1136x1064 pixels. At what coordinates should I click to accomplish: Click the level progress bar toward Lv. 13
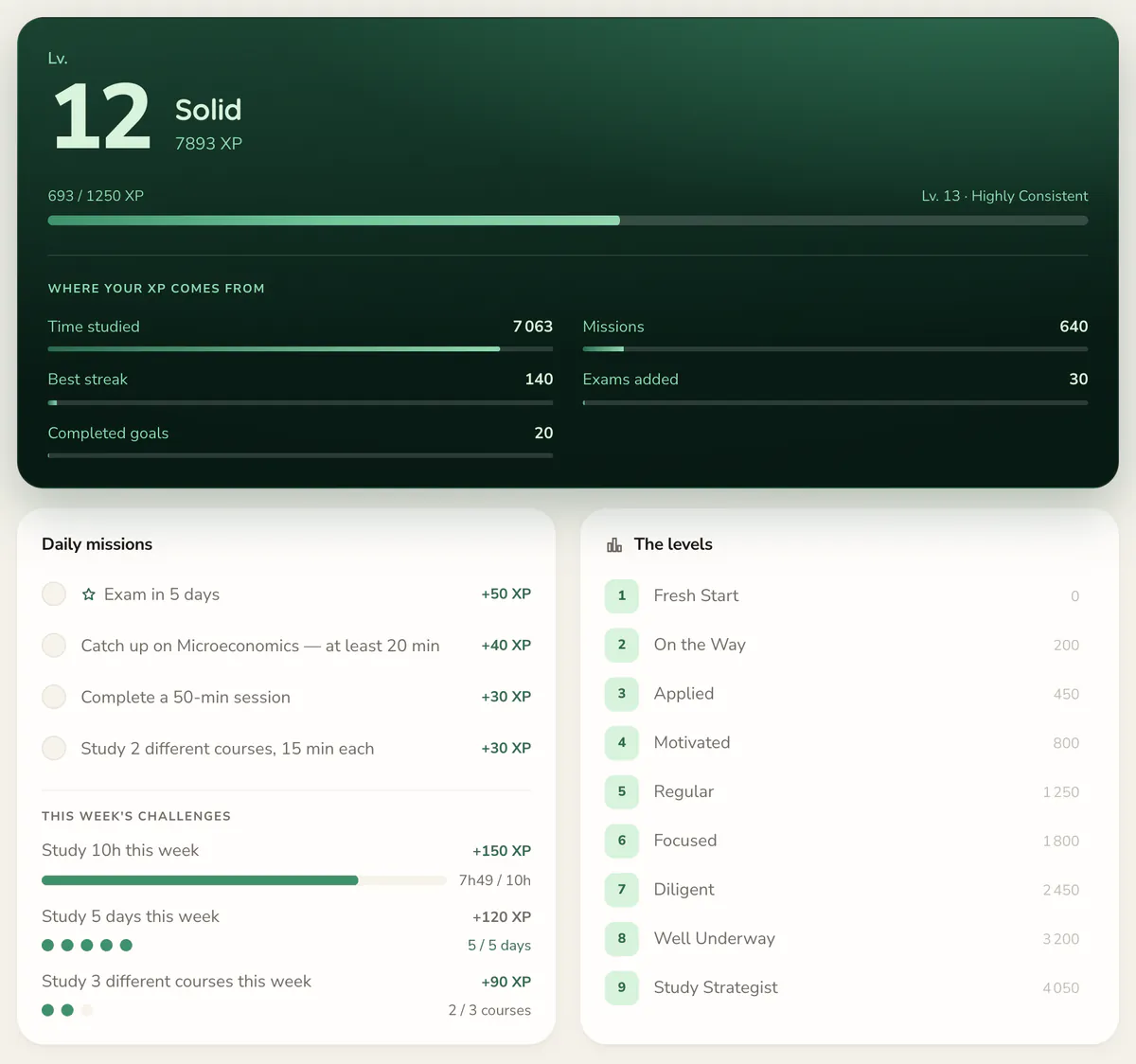[x=568, y=221]
